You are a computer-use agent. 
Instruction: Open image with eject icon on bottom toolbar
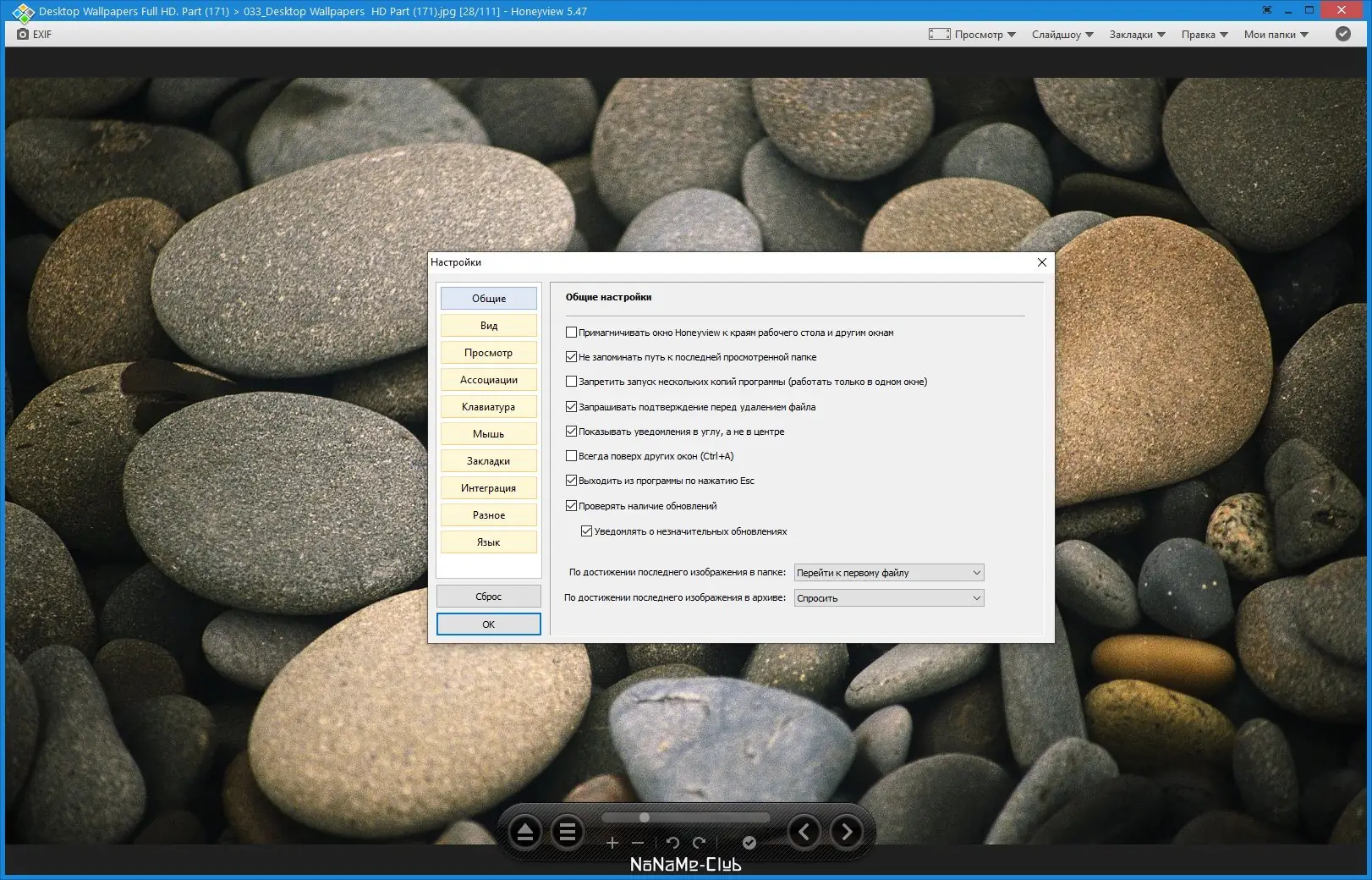click(524, 832)
